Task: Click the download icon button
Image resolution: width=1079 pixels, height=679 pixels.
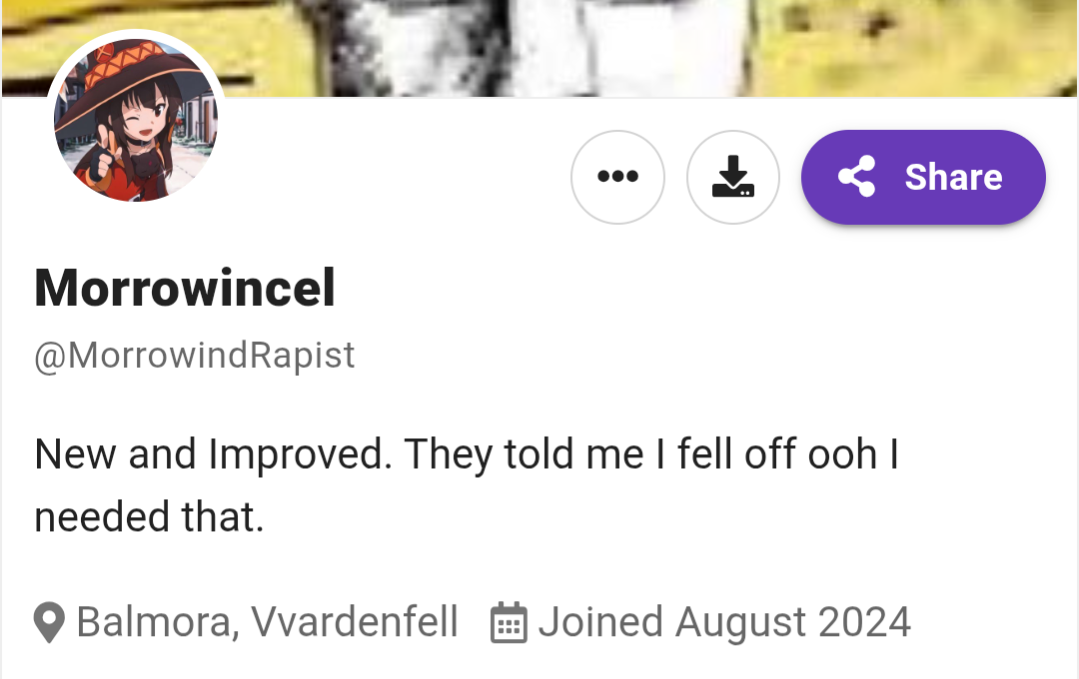Action: tap(733, 177)
